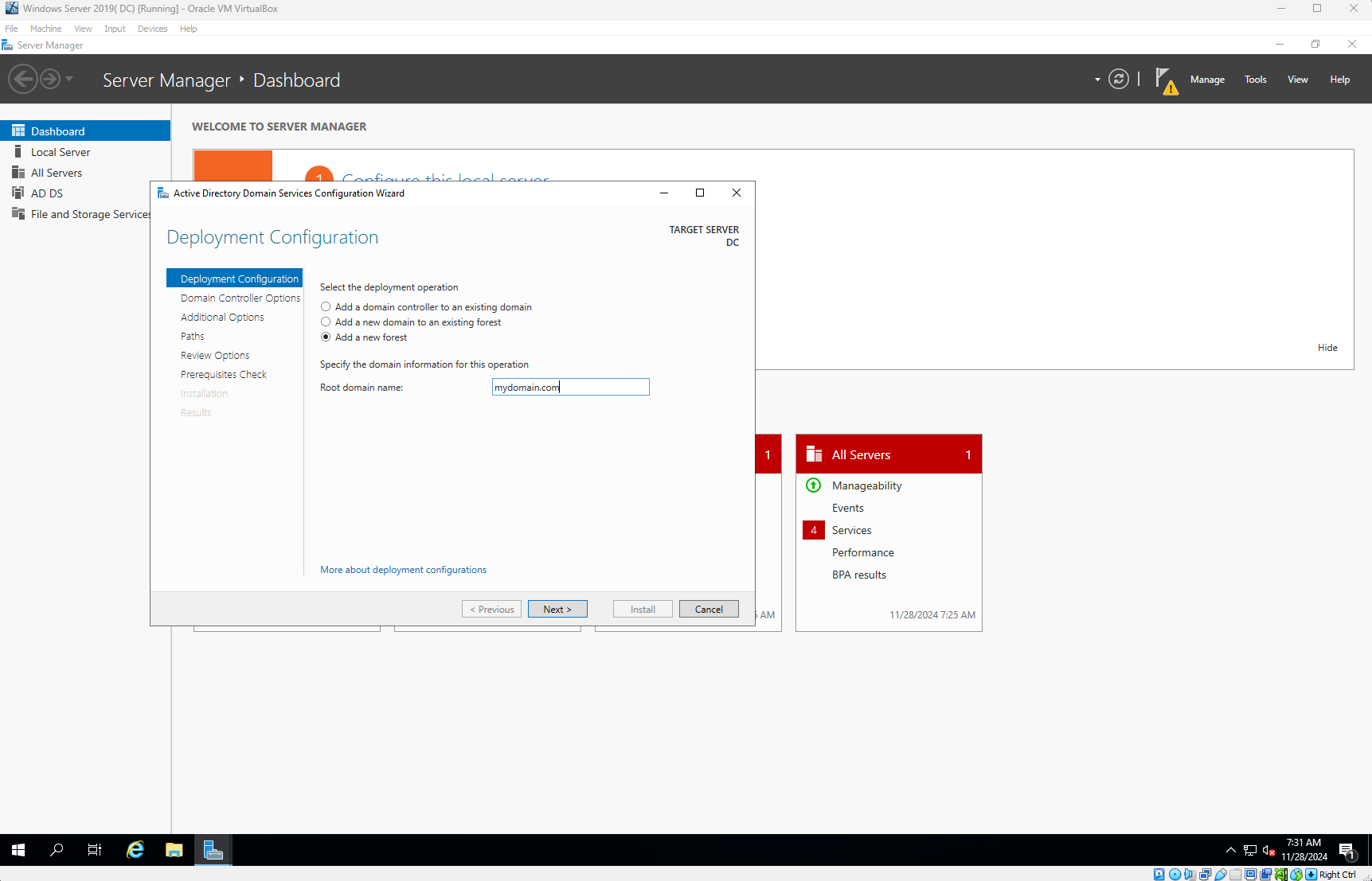Click the Dashboard icon in the sidebar
This screenshot has width=1372, height=881.
[x=18, y=131]
